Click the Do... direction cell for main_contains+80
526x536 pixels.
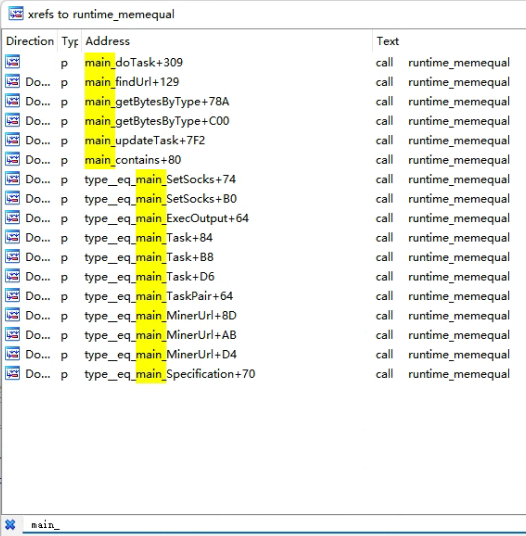tap(38, 160)
